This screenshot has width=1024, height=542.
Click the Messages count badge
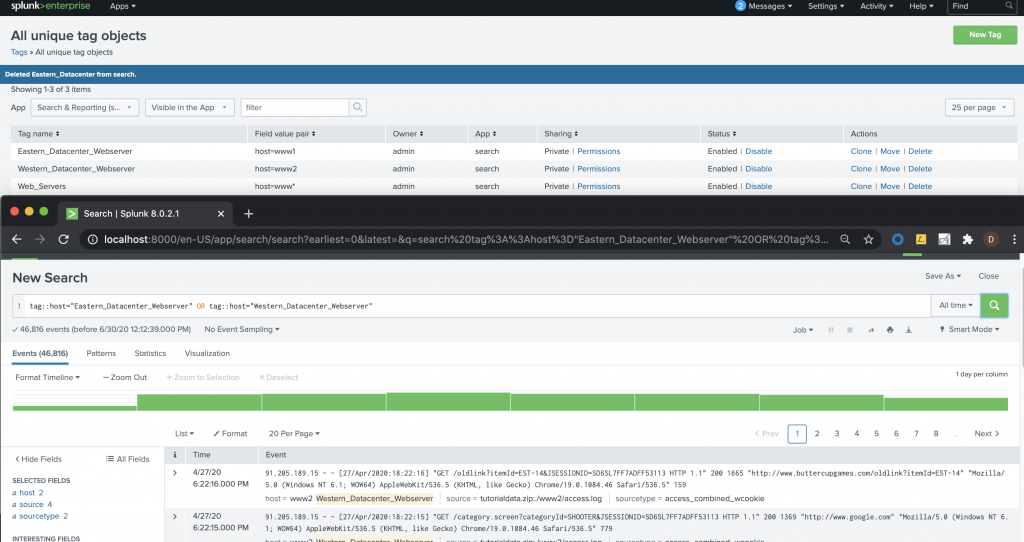(740, 6)
